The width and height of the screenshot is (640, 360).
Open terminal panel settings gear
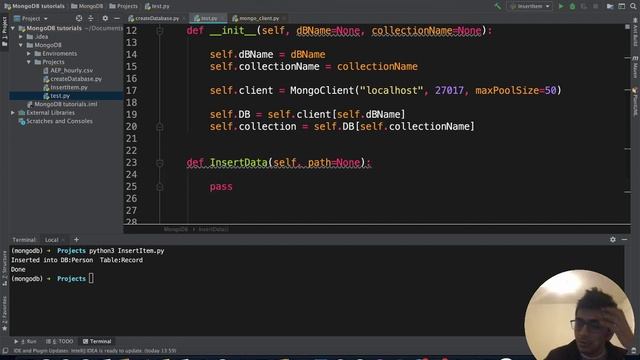[x=613, y=240]
